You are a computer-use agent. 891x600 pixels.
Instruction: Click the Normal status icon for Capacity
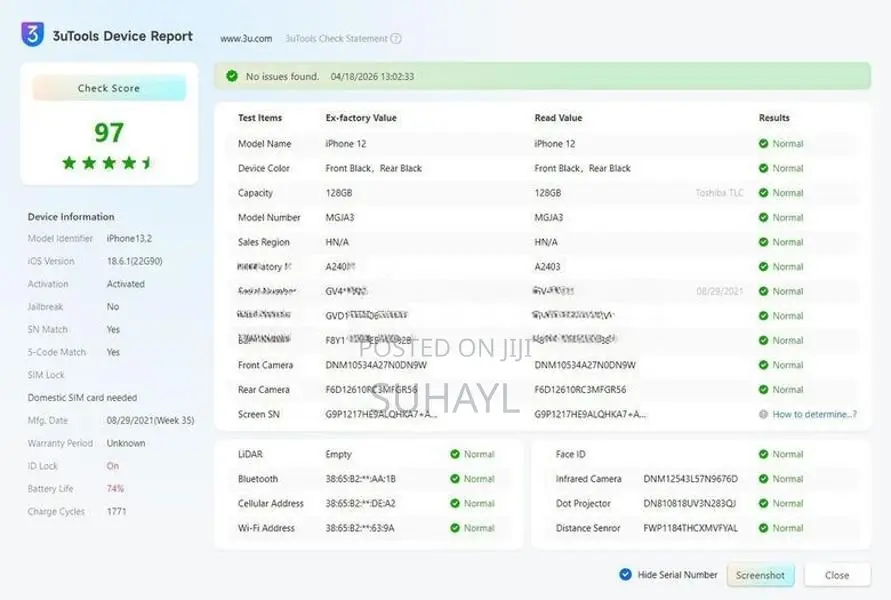pos(763,193)
